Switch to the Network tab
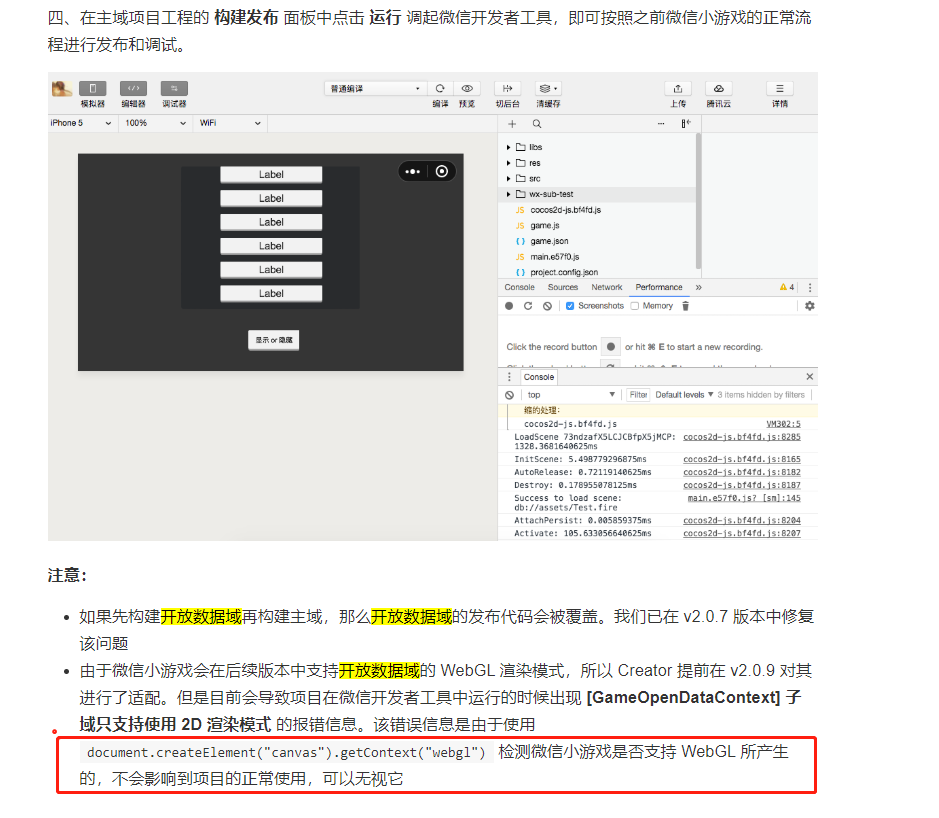Screen dimensions: 939x818 pos(607,287)
